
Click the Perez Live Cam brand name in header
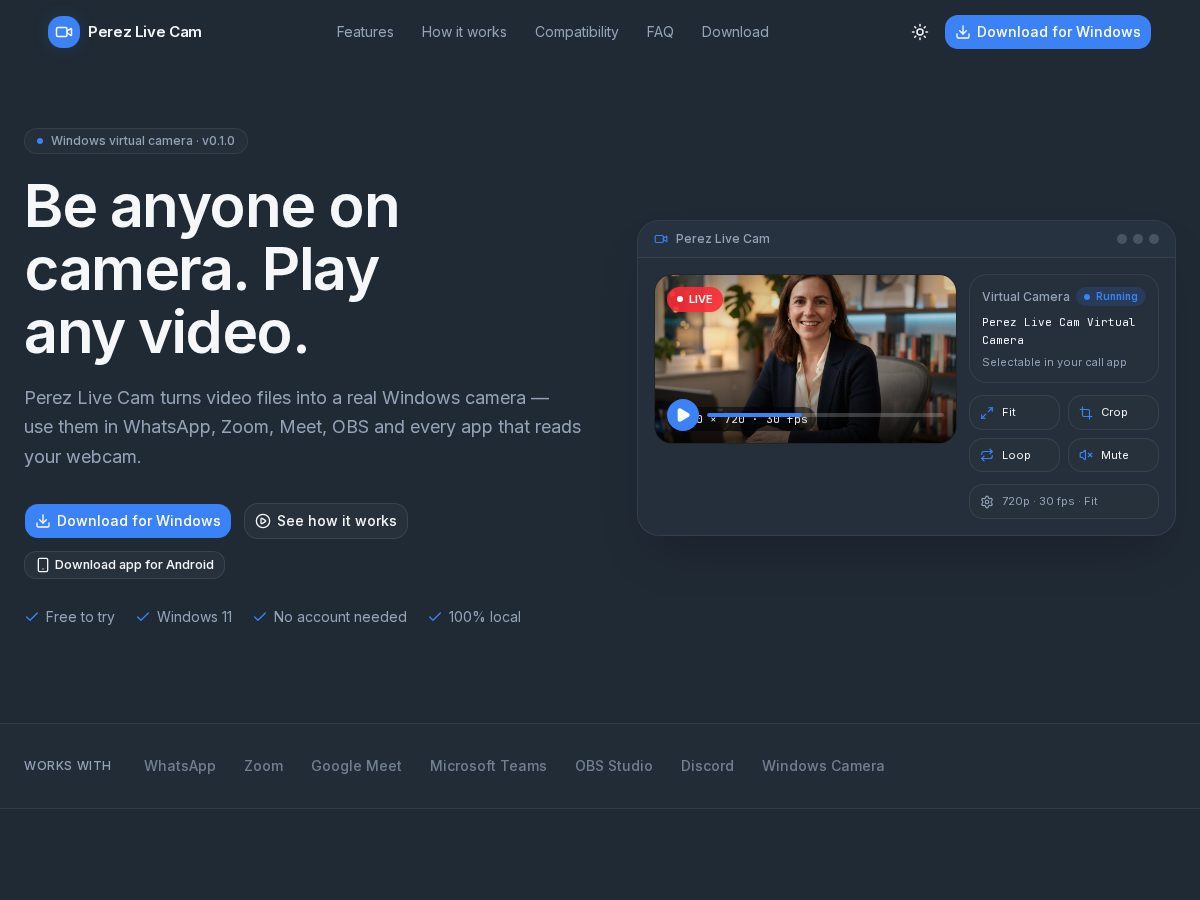pos(145,32)
